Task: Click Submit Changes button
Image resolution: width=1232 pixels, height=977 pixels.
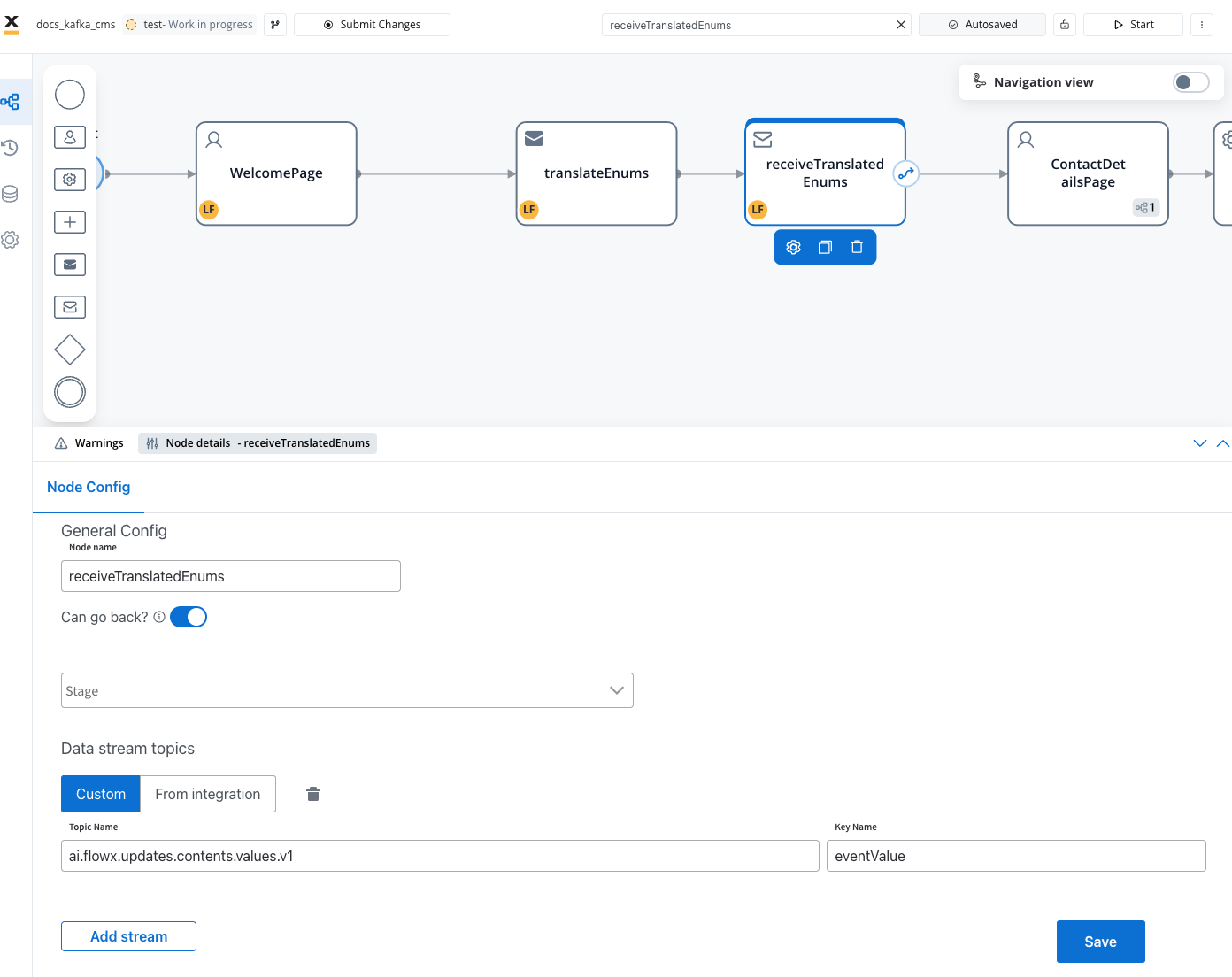Action: (x=372, y=25)
